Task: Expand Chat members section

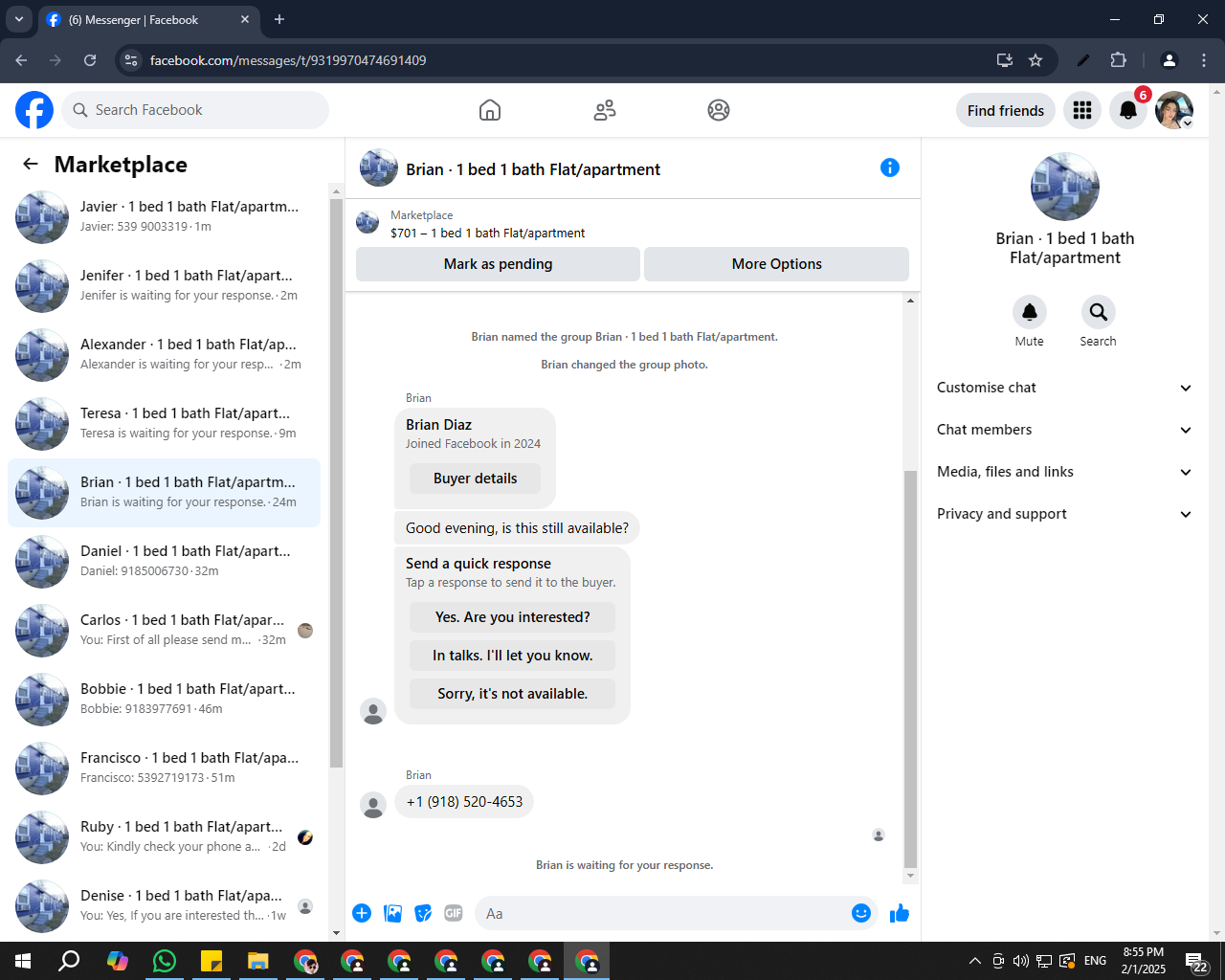Action: (1064, 430)
